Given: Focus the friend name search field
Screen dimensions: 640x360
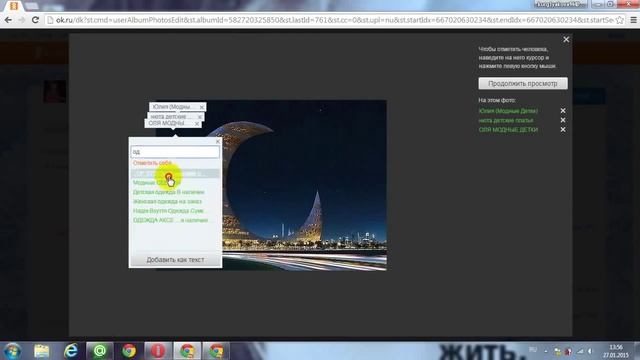Looking at the screenshot, I should click(175, 152).
